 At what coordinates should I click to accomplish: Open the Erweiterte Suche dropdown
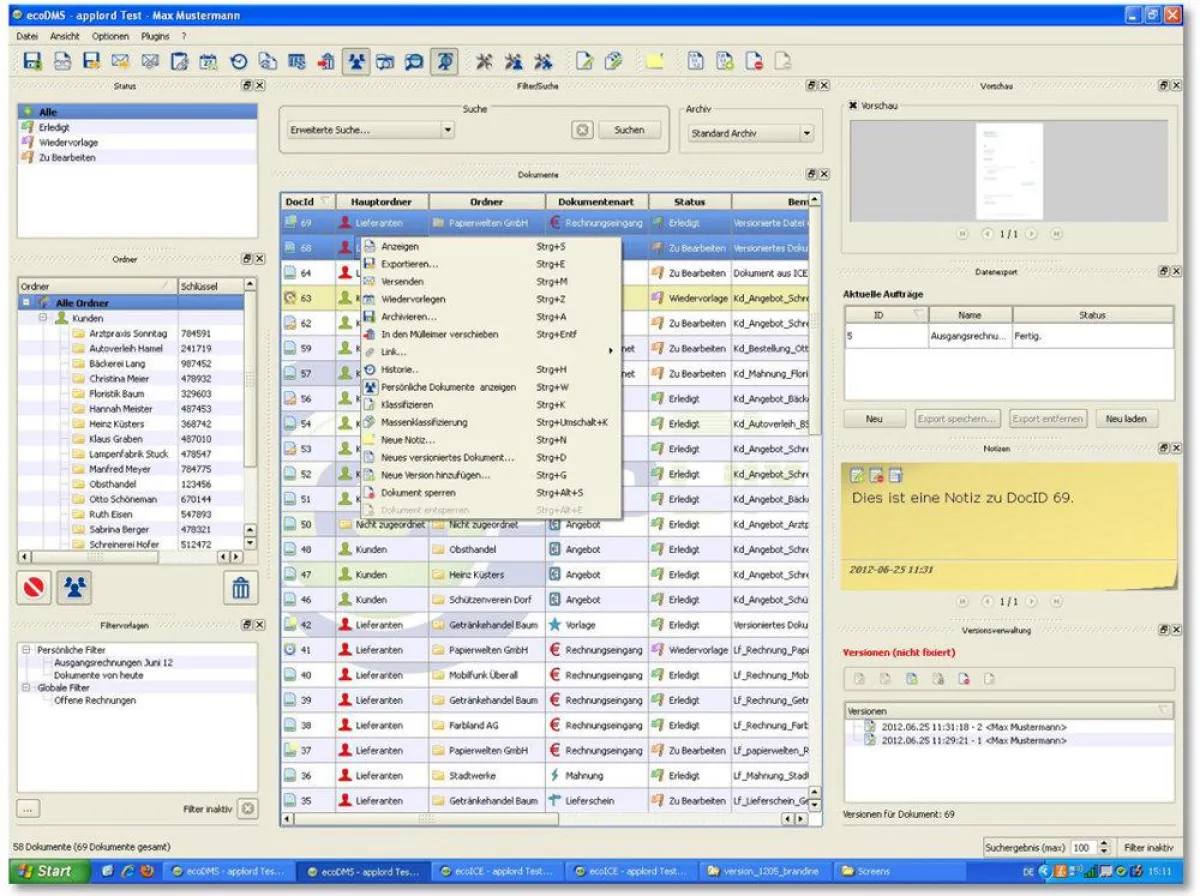click(447, 130)
